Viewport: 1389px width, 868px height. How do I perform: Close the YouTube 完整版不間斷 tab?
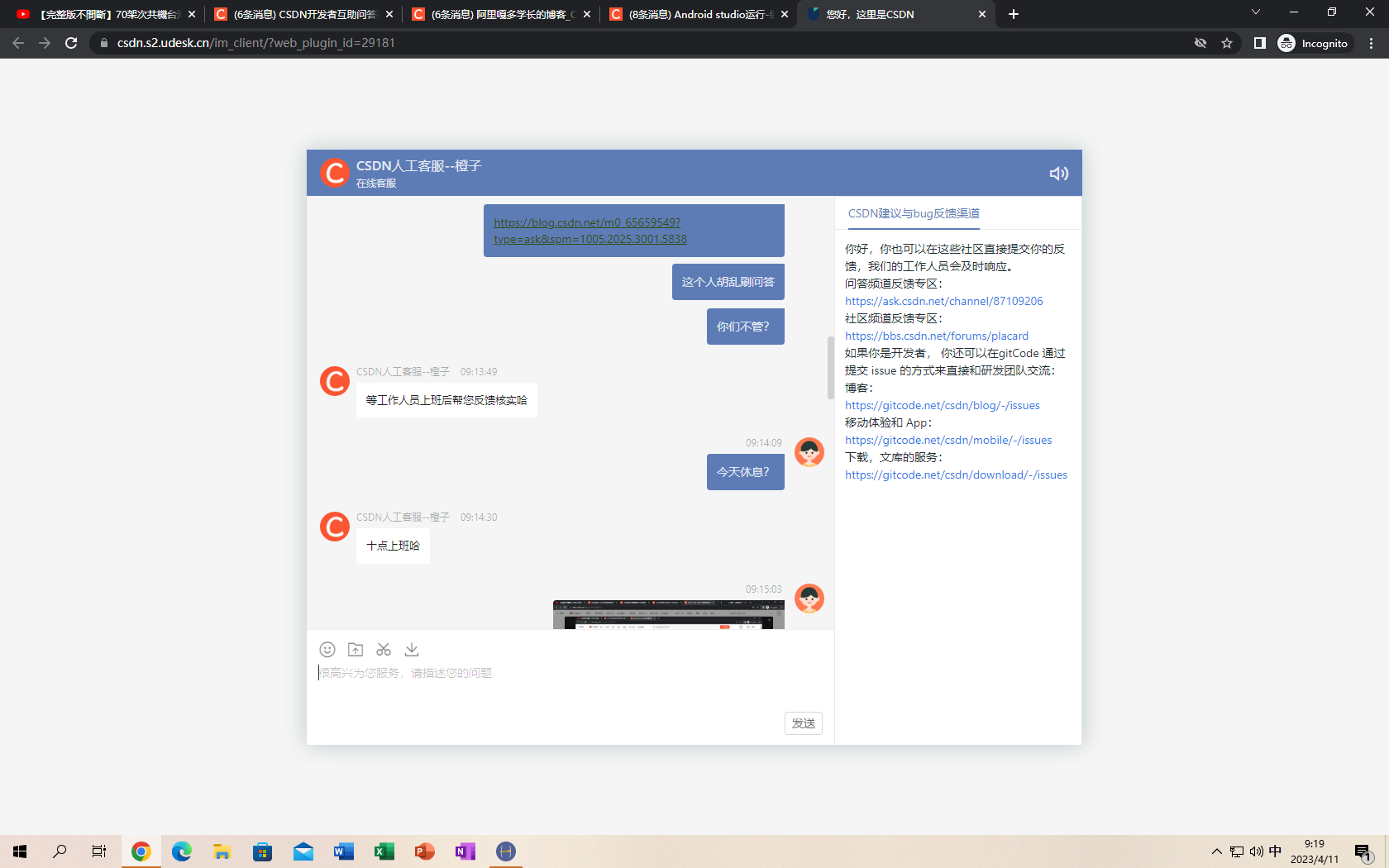(192, 14)
